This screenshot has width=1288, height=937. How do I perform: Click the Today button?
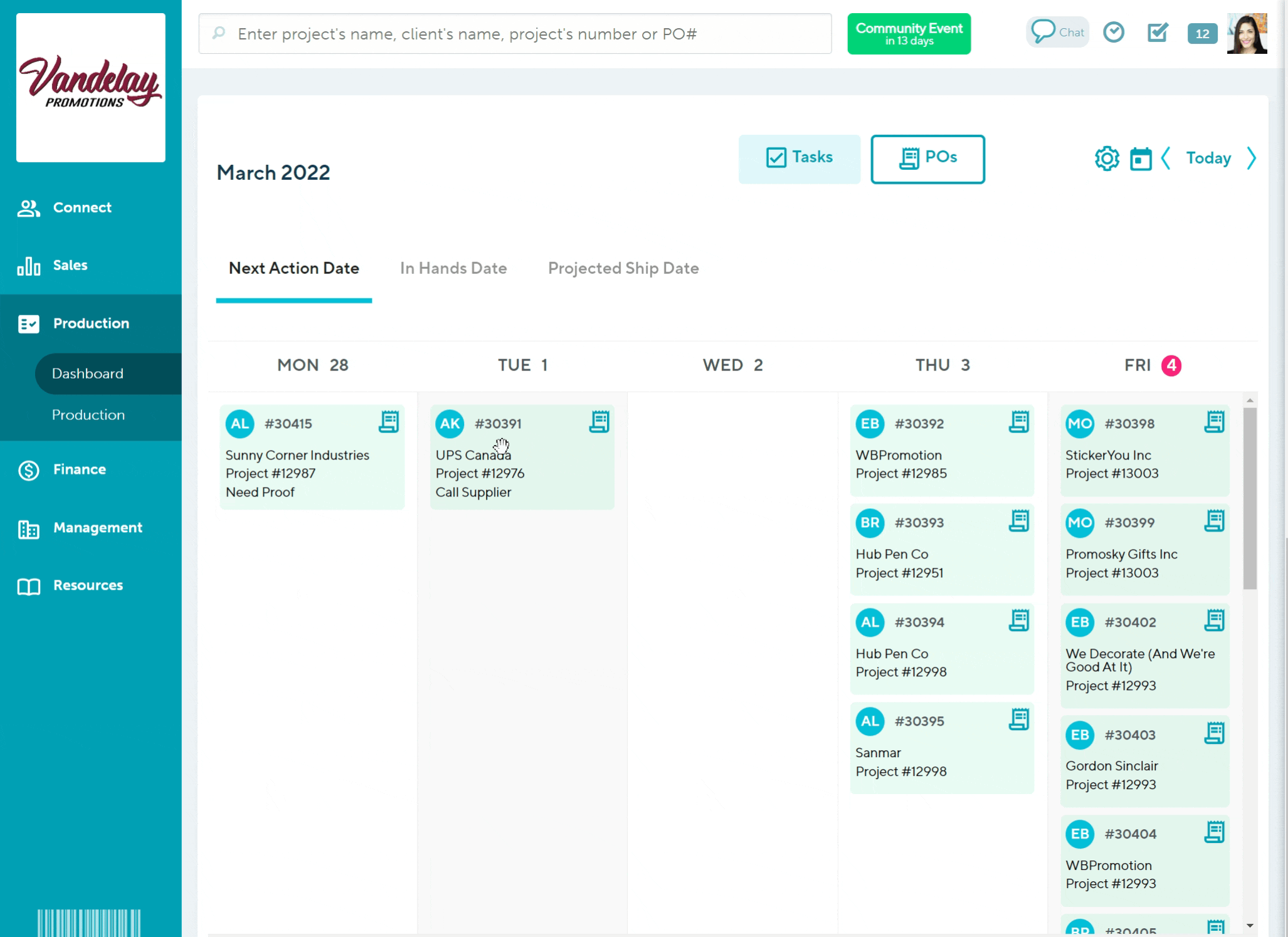(x=1208, y=159)
